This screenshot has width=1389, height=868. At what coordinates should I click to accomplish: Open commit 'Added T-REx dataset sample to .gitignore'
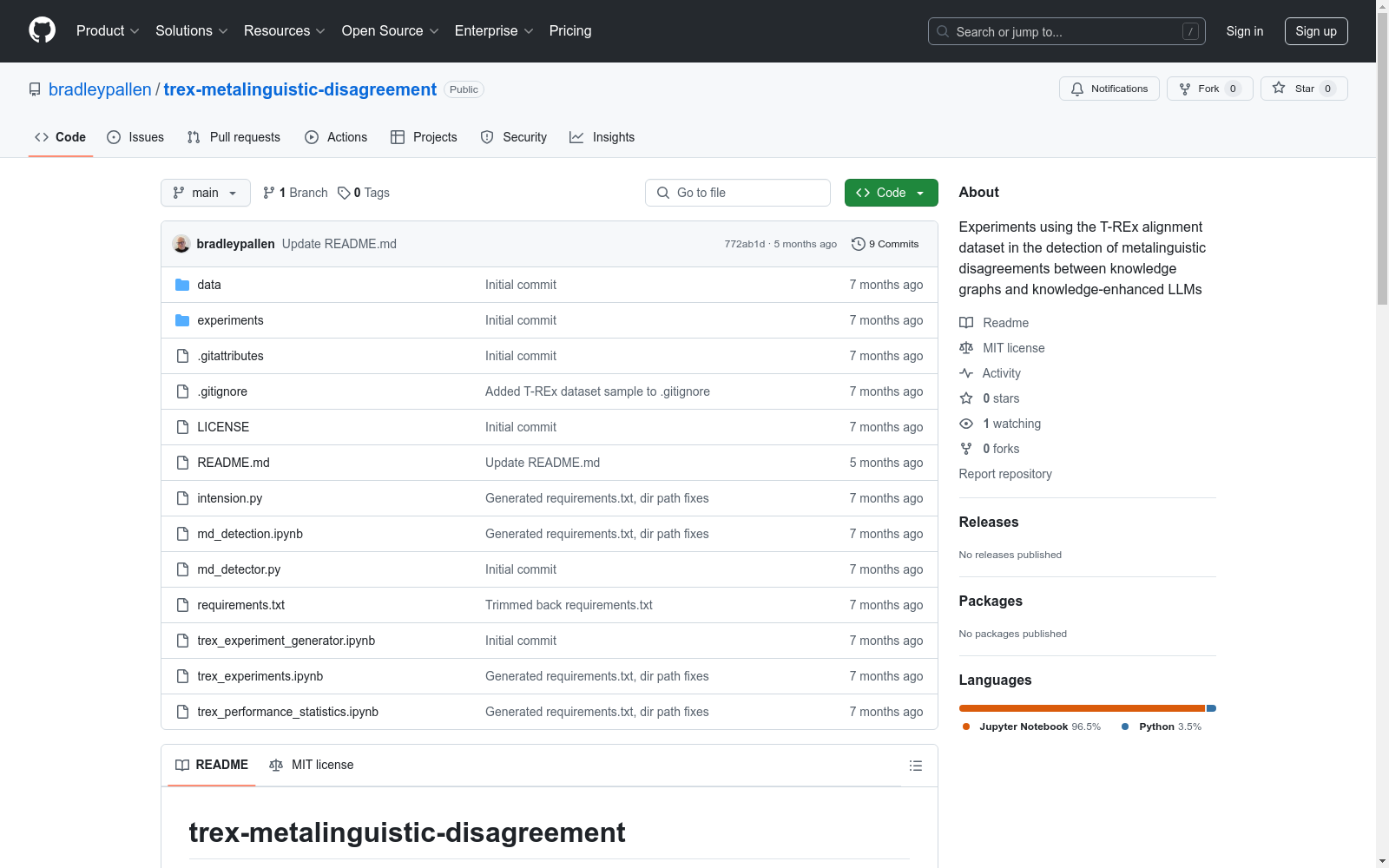click(x=597, y=391)
